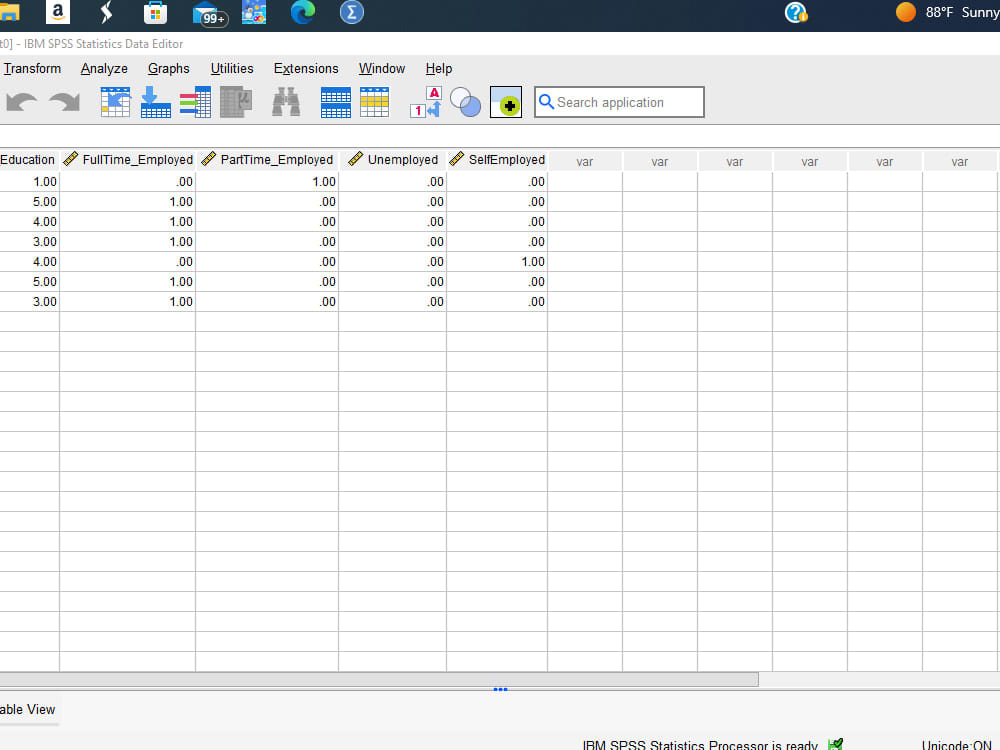Launch Microsoft Edge from the taskbar
The height and width of the screenshot is (750, 1000).
(302, 13)
